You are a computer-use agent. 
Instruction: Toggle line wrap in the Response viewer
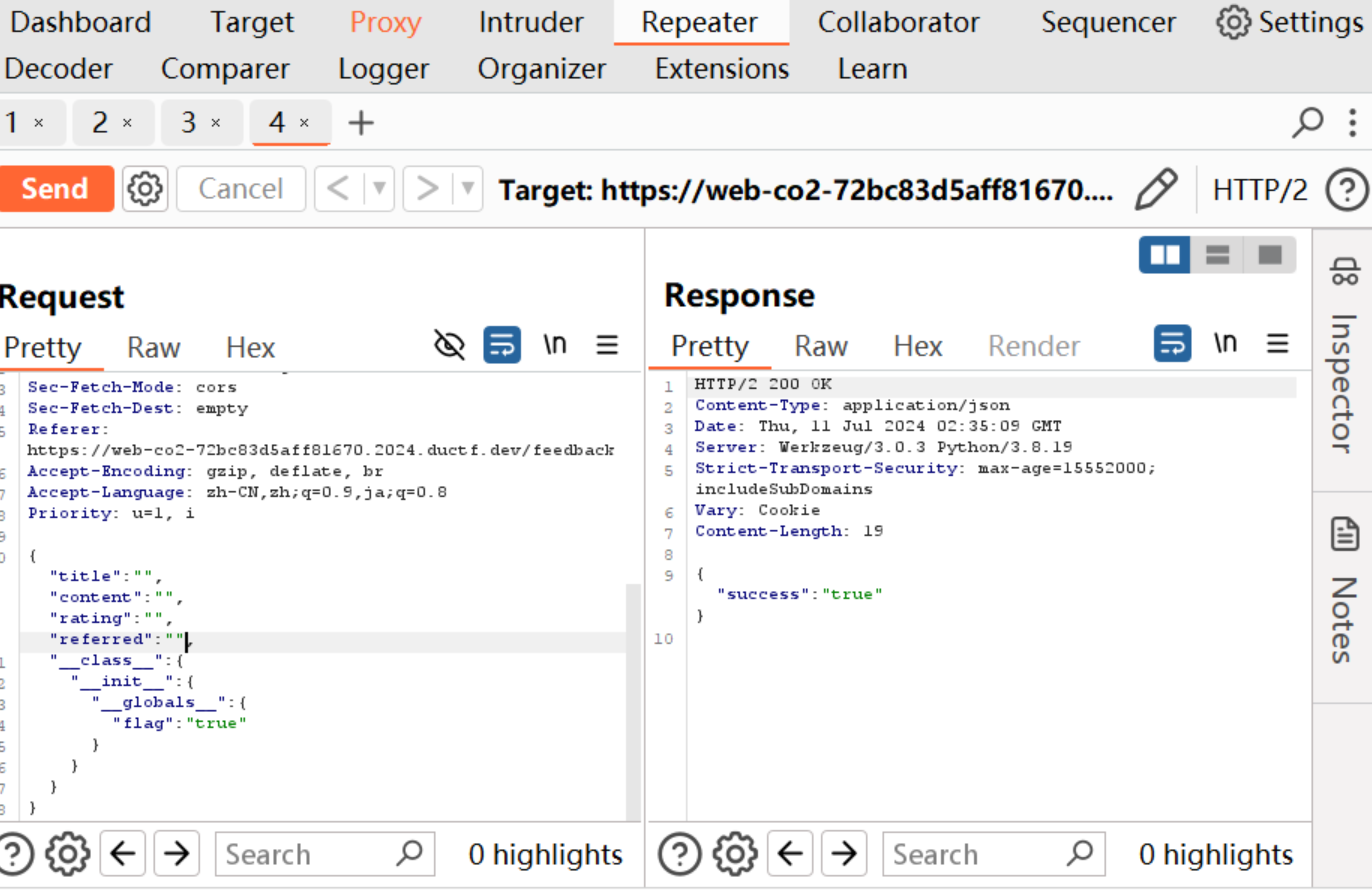[1173, 344]
